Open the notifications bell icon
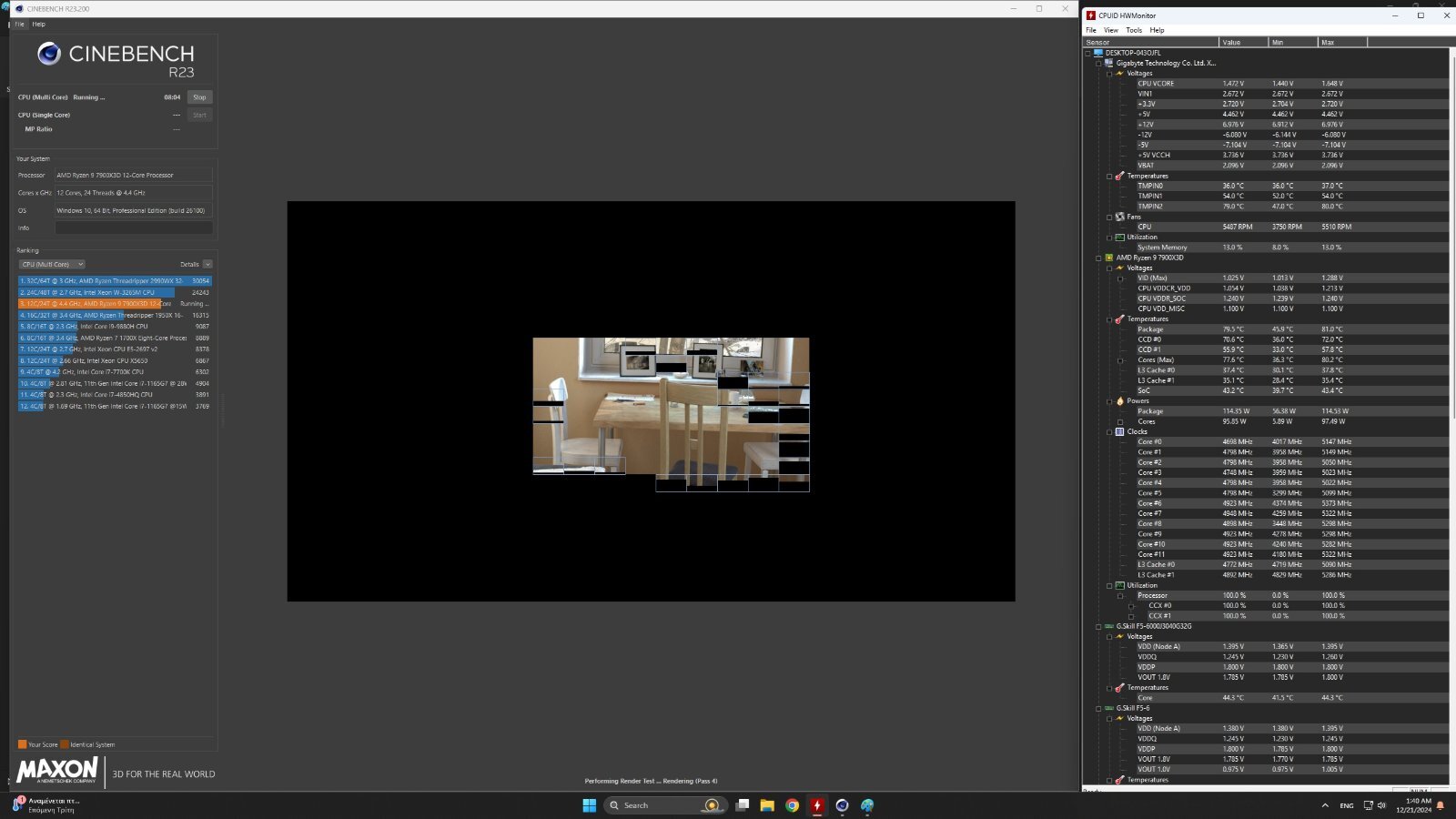1456x819 pixels. coord(1441,805)
